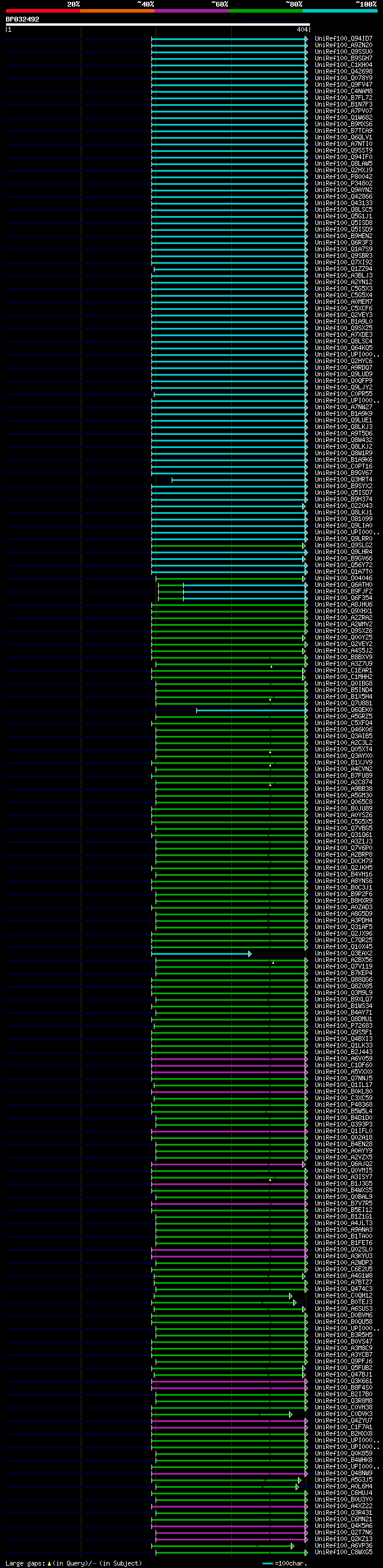The width and height of the screenshot is (383, 1568).
Task: Select hit label UniRef100_B9FJF2
Action: point(344,592)
